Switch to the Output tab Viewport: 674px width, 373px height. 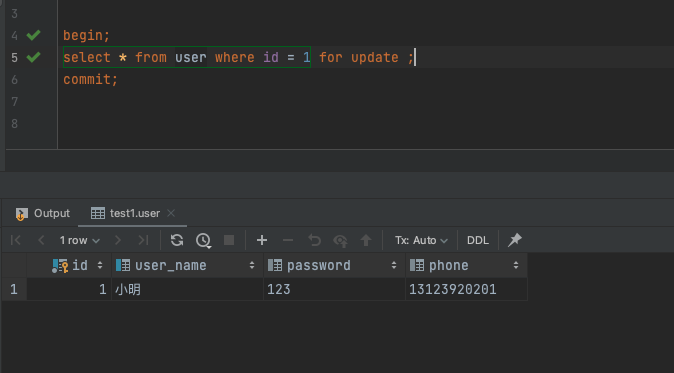43,213
